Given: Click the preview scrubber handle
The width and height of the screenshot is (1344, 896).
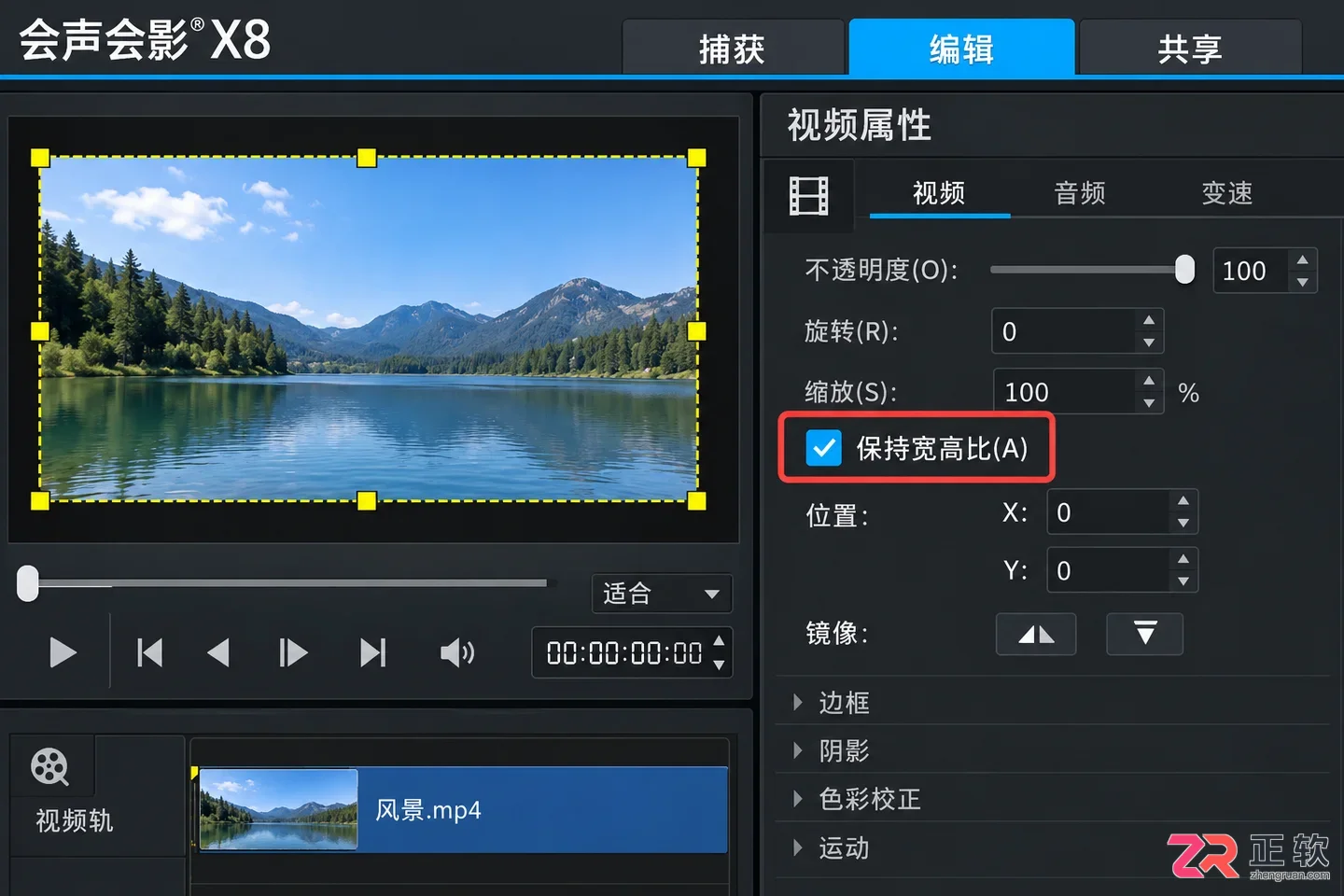Looking at the screenshot, I should coord(28,583).
